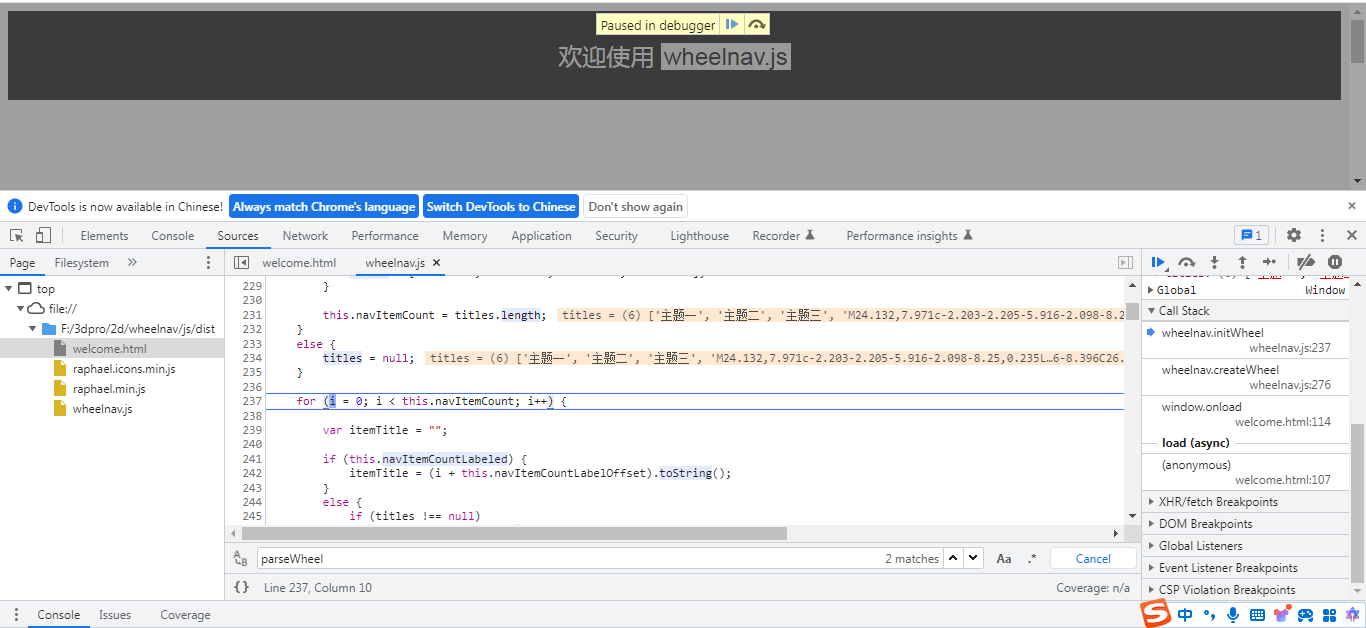Open the Customize DevTools three-dot menu
Image resolution: width=1366 pixels, height=628 pixels.
[x=1322, y=236]
